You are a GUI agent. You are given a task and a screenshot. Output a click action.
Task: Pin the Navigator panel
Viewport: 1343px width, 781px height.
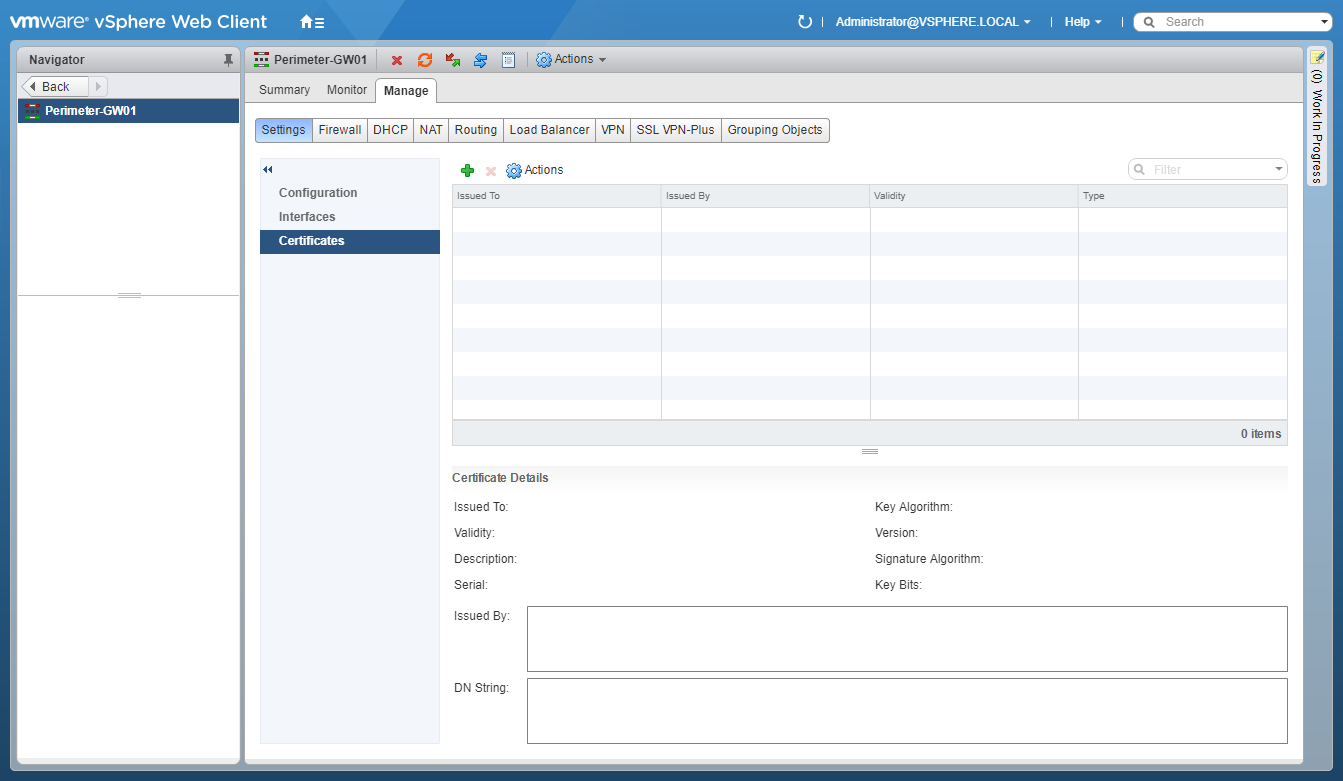coord(228,60)
